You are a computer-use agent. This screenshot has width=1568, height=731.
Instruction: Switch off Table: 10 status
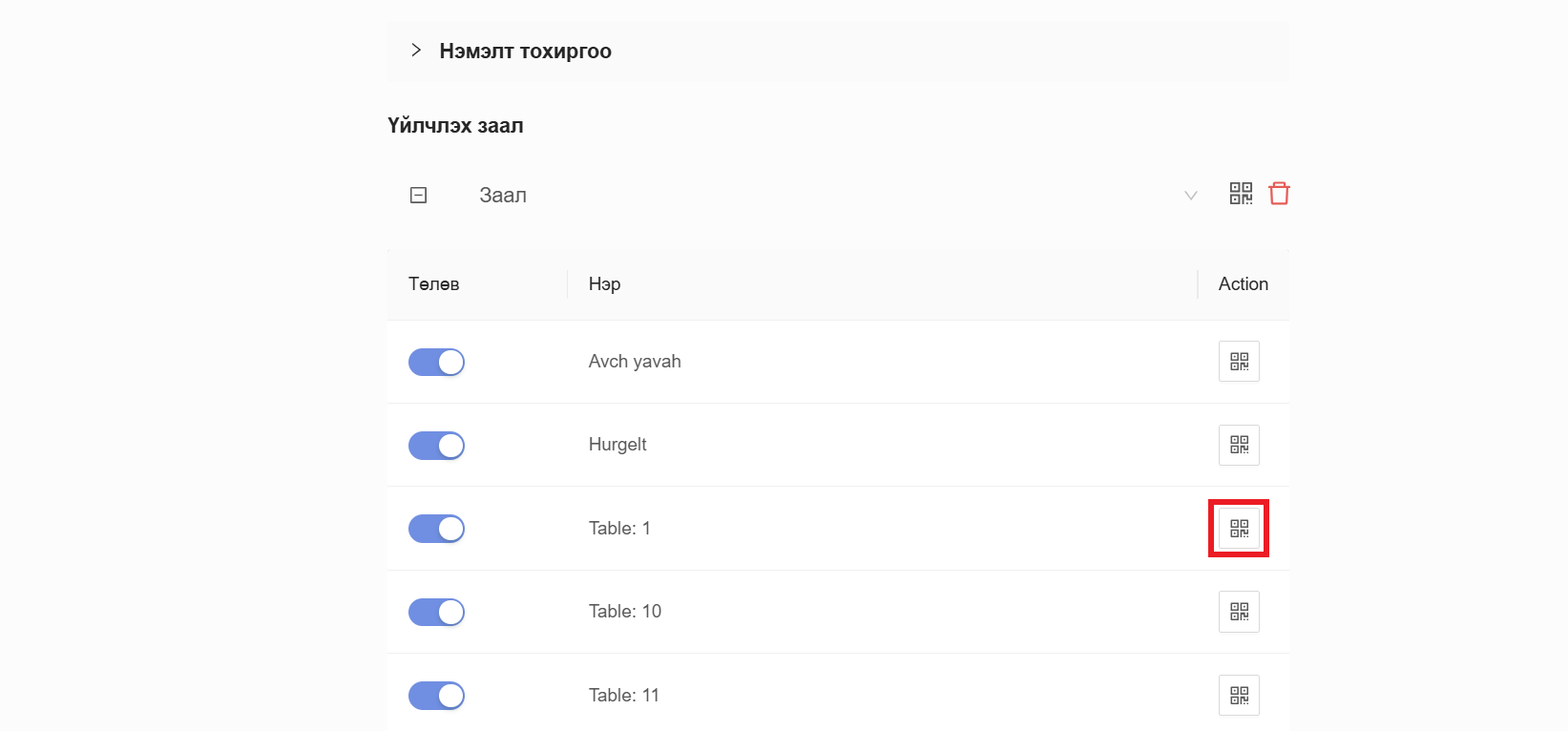436,612
